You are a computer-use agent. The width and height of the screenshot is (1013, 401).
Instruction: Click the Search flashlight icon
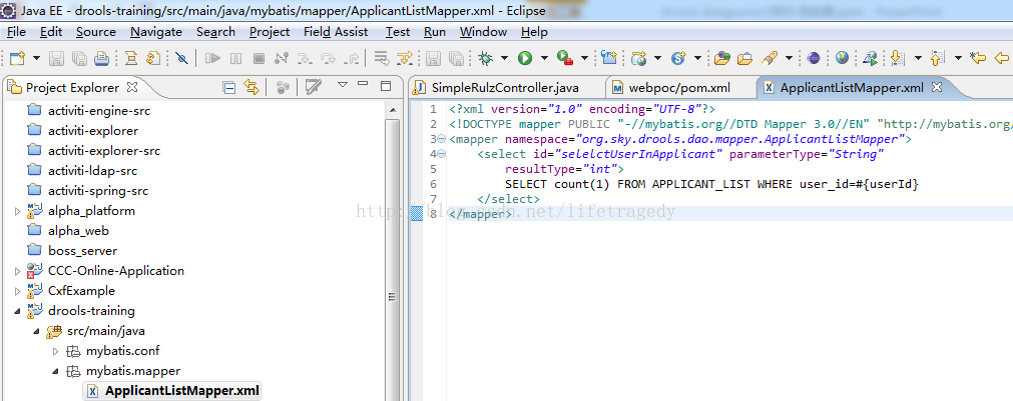pos(769,58)
